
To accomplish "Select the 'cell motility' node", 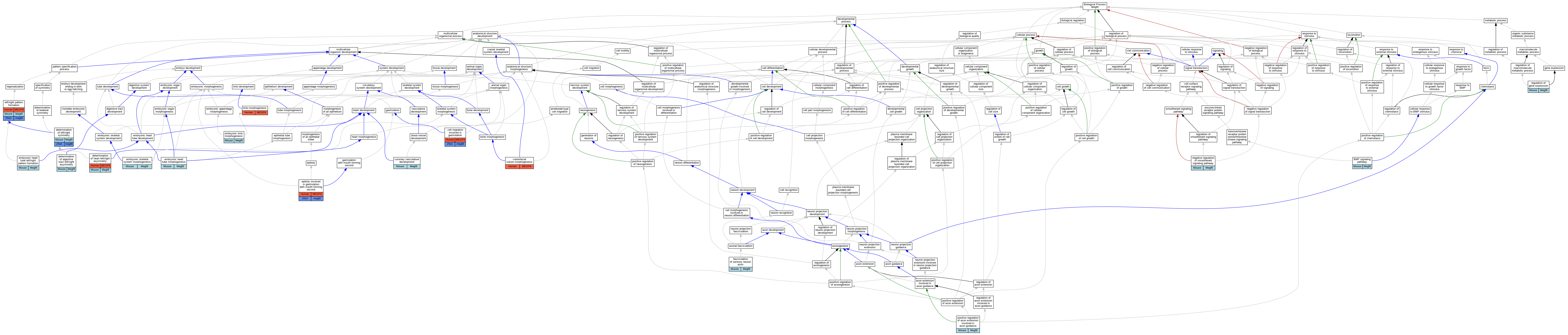I will coord(623,51).
